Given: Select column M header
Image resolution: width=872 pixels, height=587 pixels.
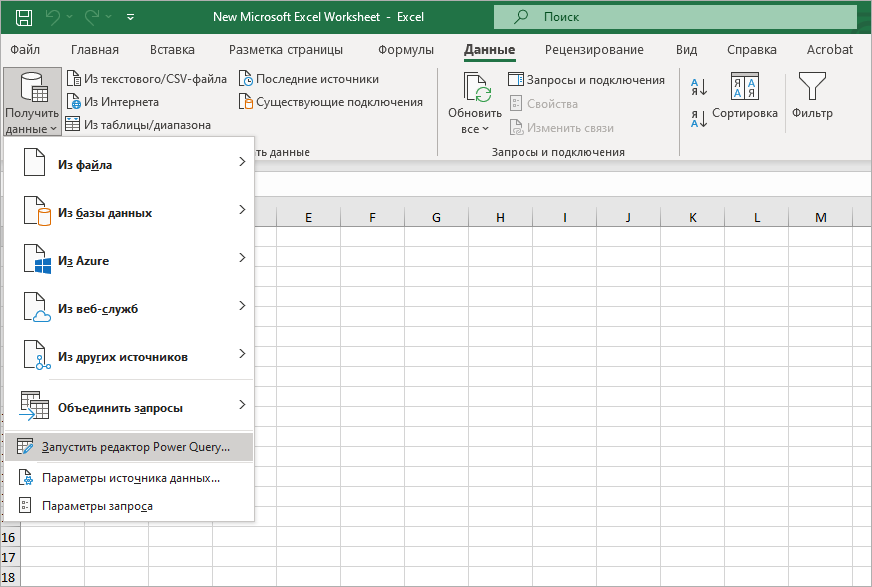Looking at the screenshot, I should pyautogui.click(x=821, y=217).
